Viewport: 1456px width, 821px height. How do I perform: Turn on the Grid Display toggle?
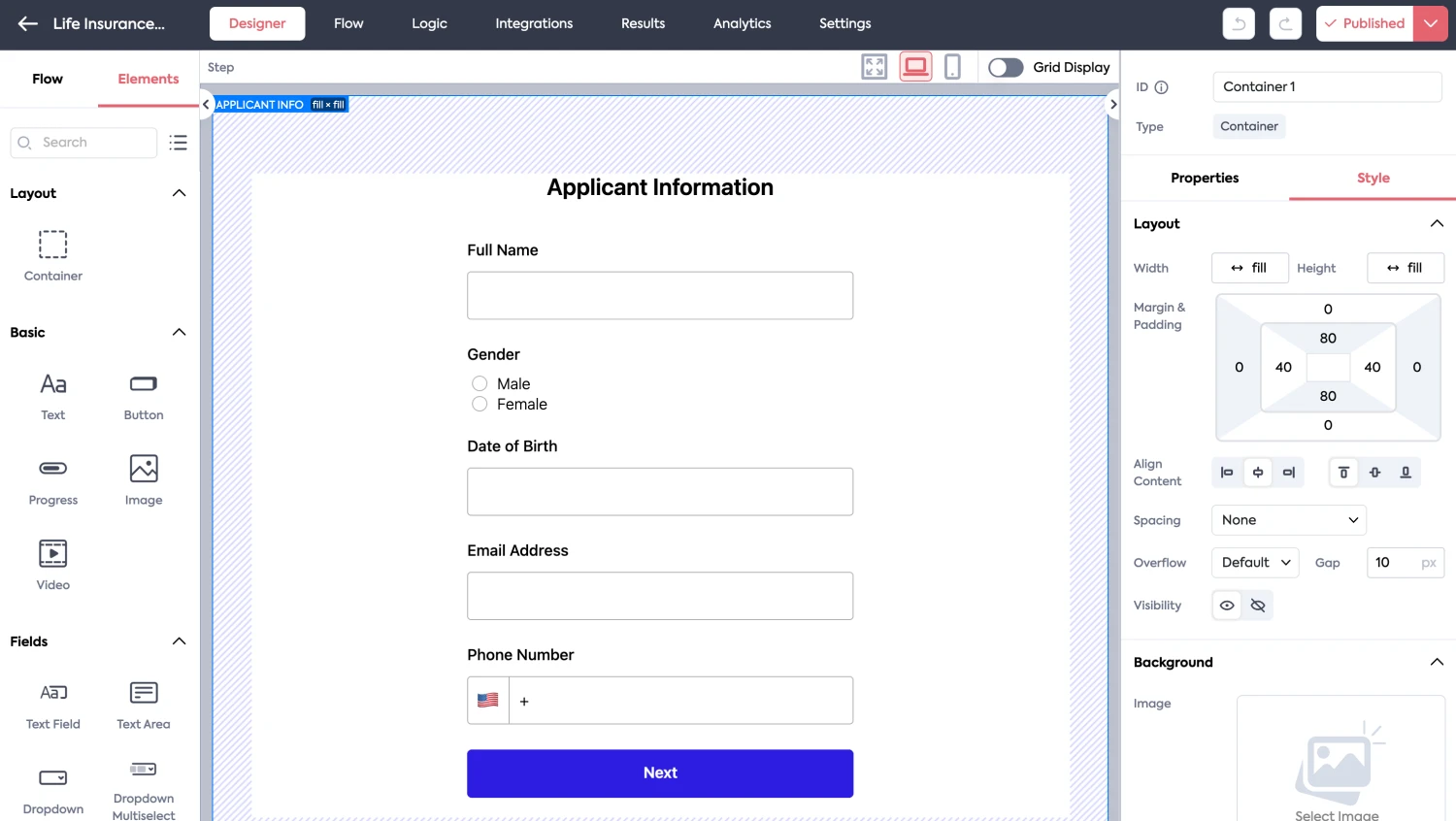[x=1006, y=67]
